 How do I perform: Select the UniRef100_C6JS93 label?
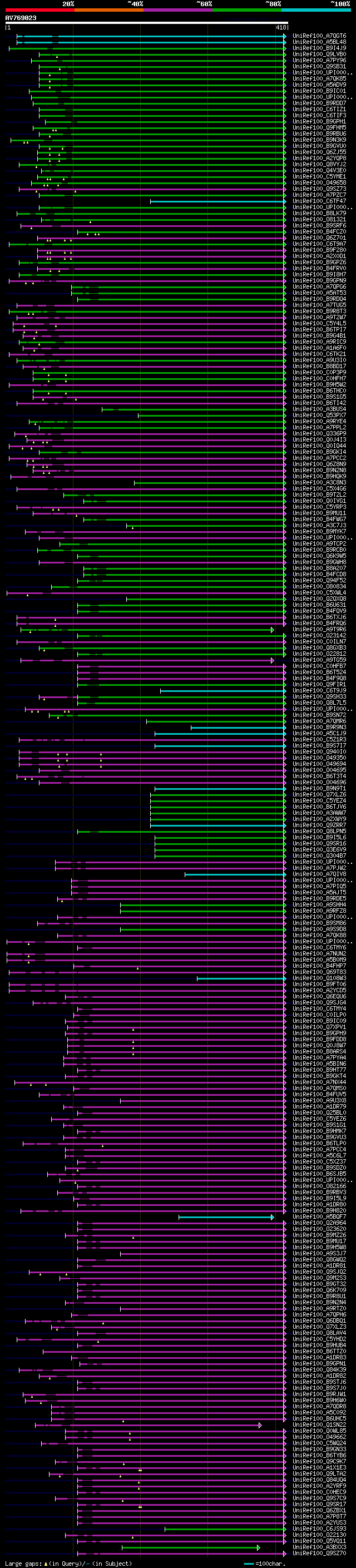click(319, 1529)
